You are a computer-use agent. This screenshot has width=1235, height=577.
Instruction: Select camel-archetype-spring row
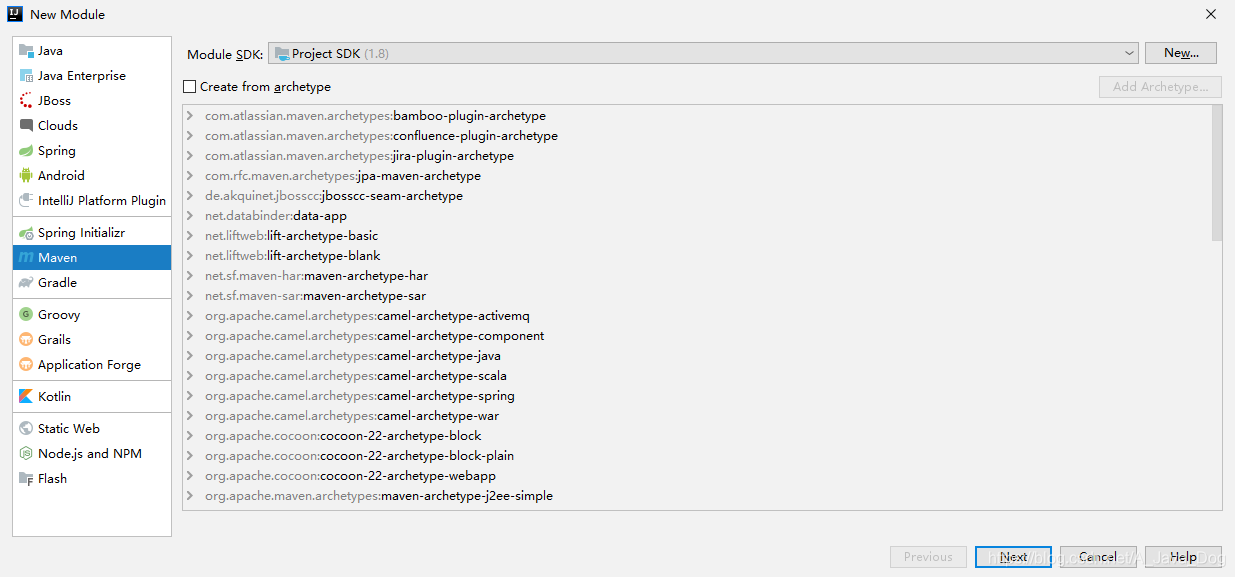coord(696,396)
